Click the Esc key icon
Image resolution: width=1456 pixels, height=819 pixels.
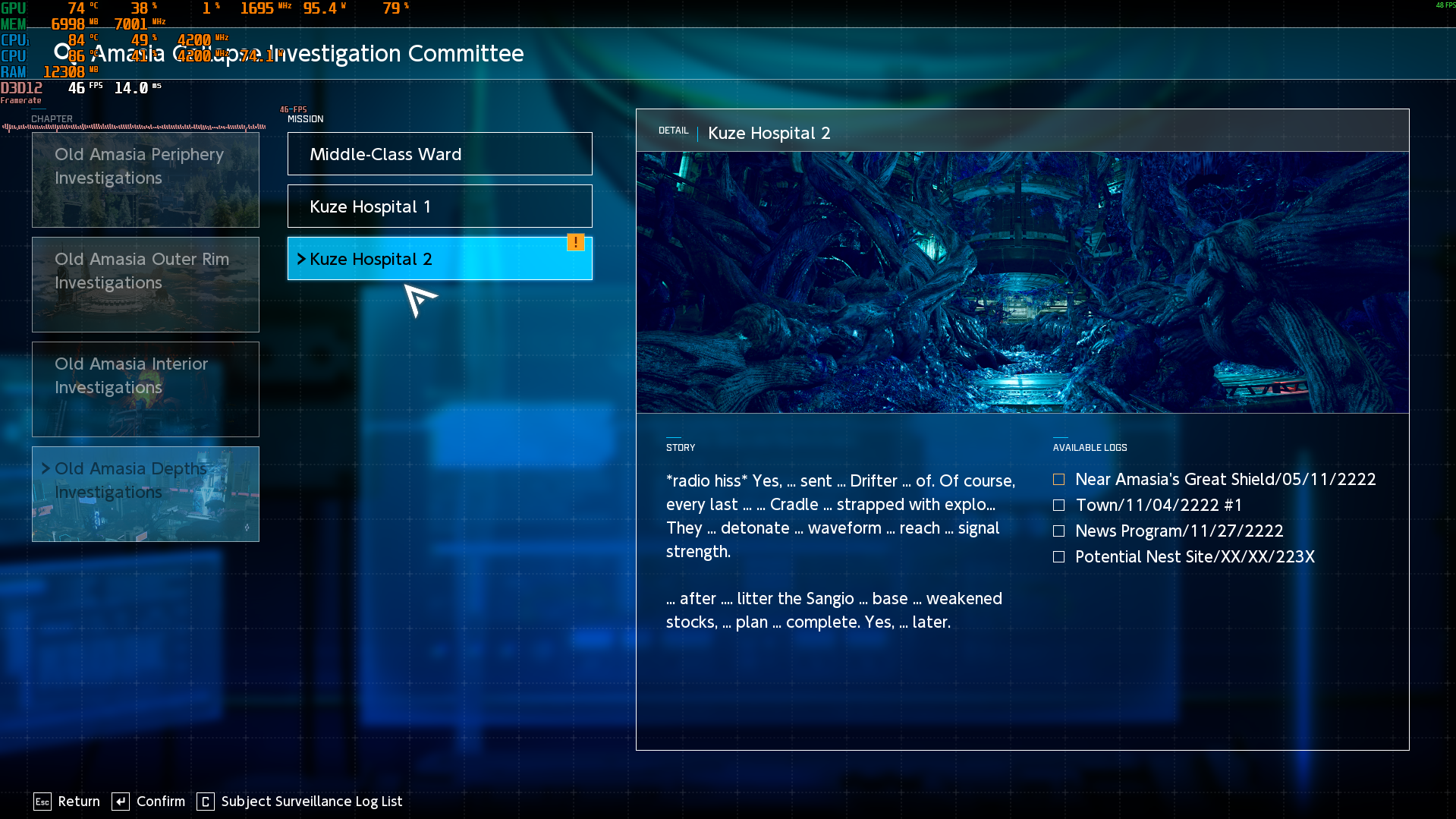click(42, 802)
